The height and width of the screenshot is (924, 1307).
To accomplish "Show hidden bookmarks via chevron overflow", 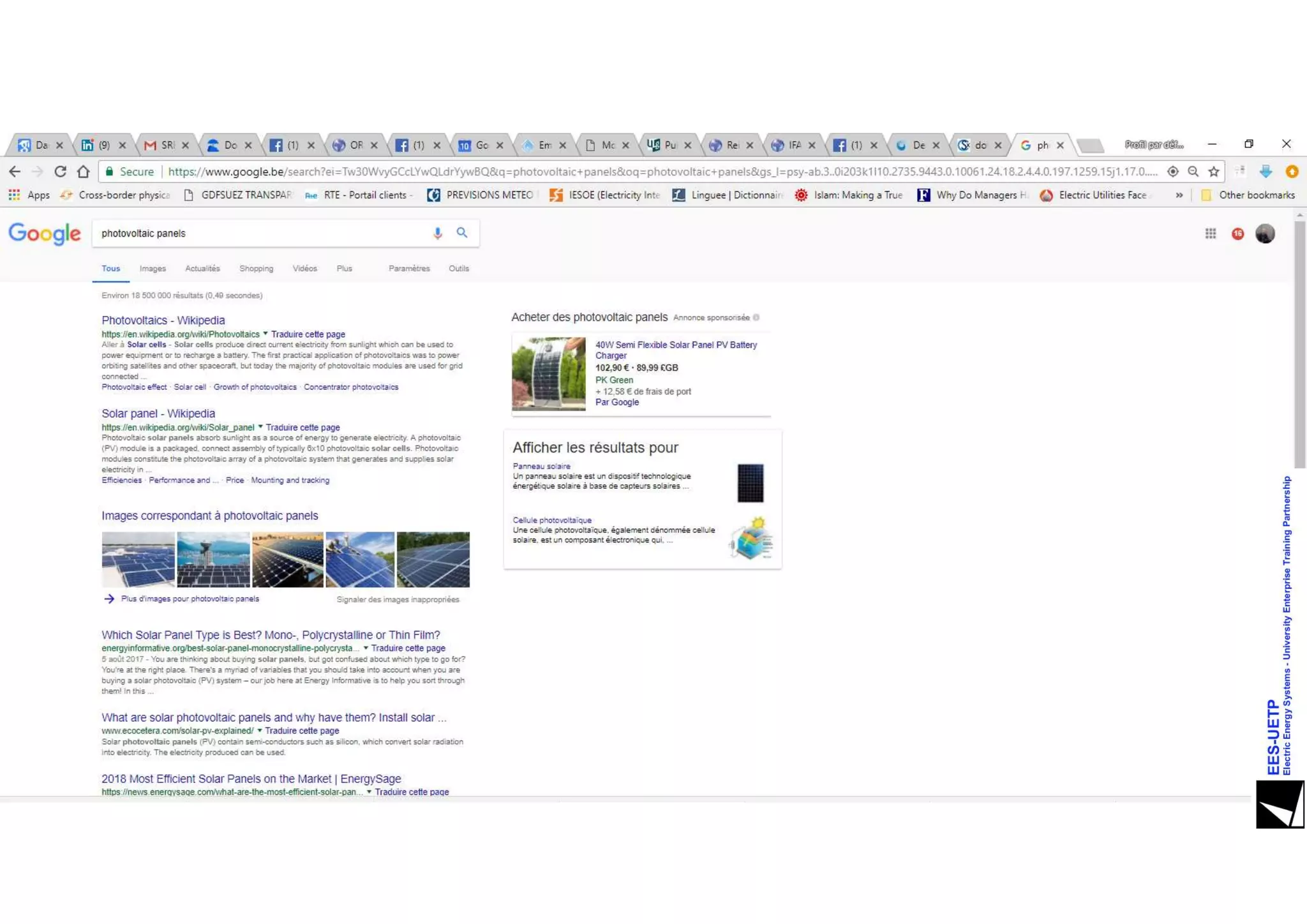I will 1179,195.
